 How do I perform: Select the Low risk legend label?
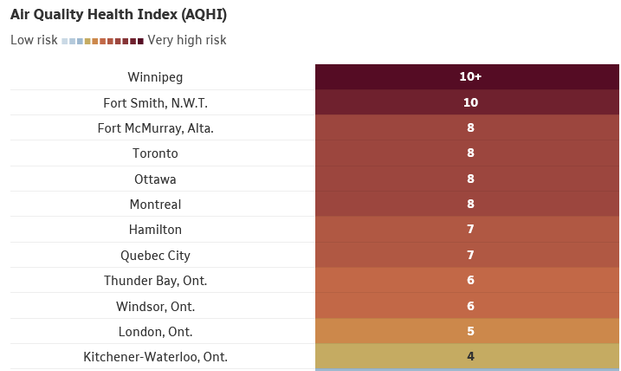pos(34,40)
